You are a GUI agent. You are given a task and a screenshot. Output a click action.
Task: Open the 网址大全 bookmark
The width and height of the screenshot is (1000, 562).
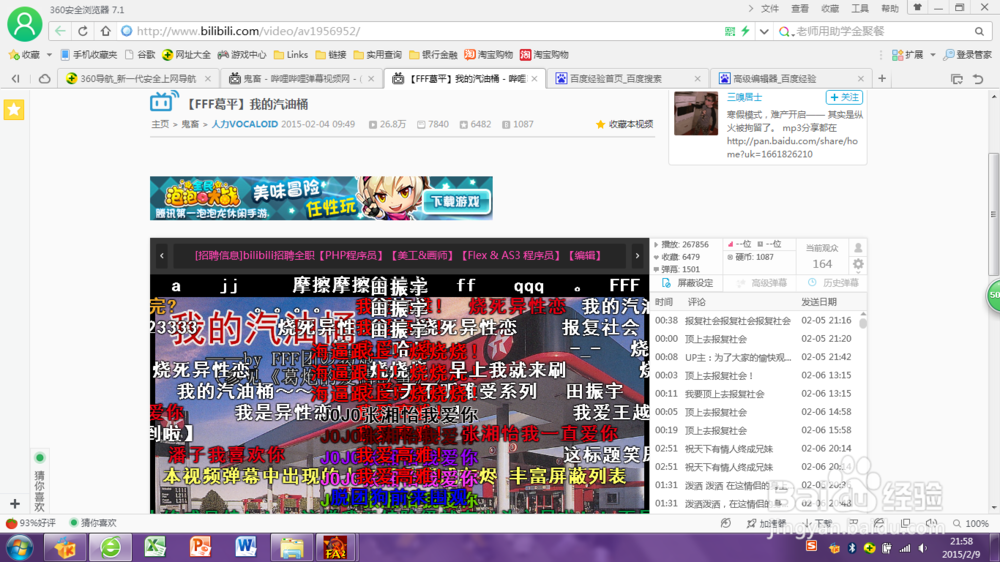(186, 55)
